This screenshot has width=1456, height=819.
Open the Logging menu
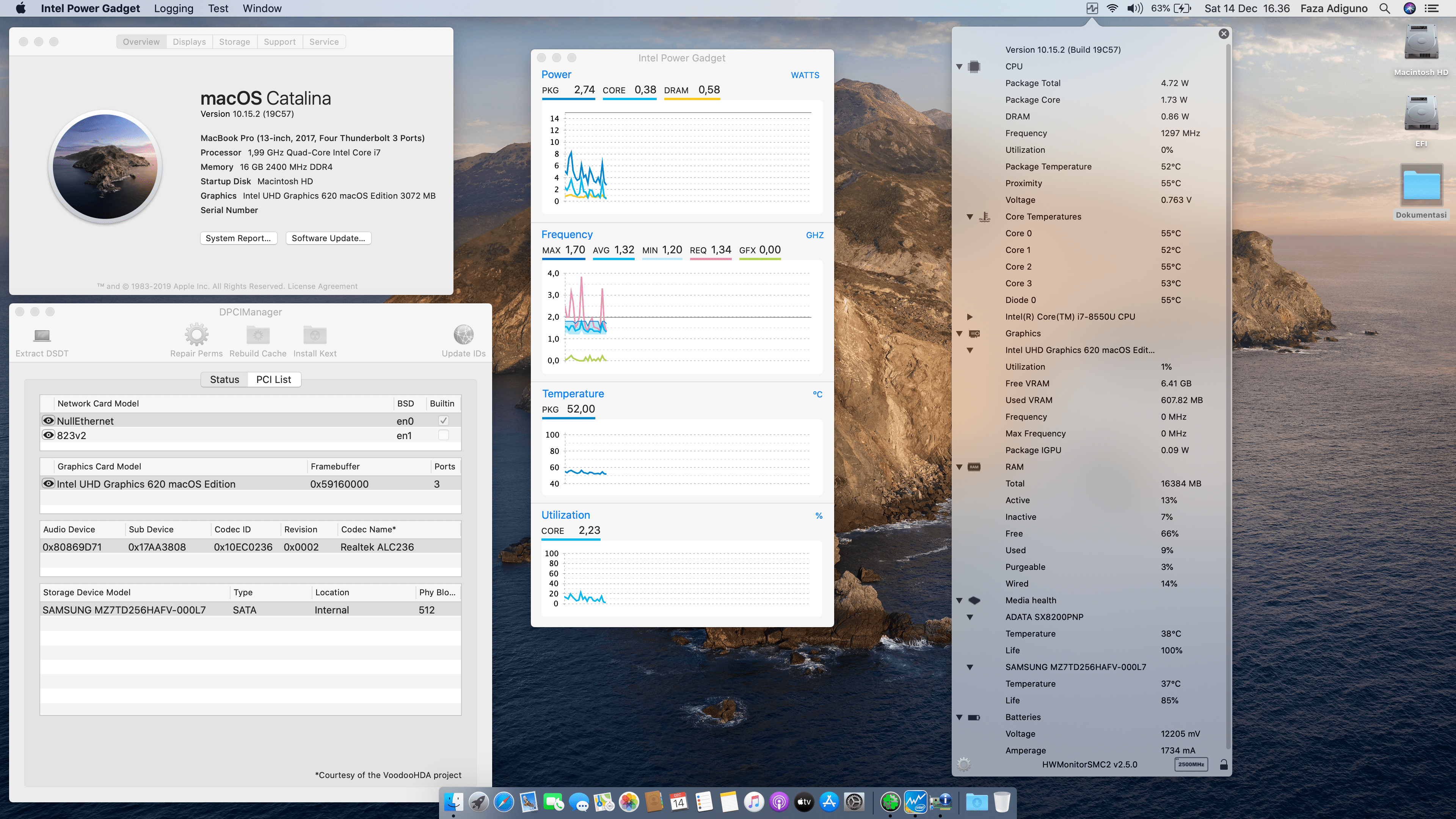pos(174,8)
